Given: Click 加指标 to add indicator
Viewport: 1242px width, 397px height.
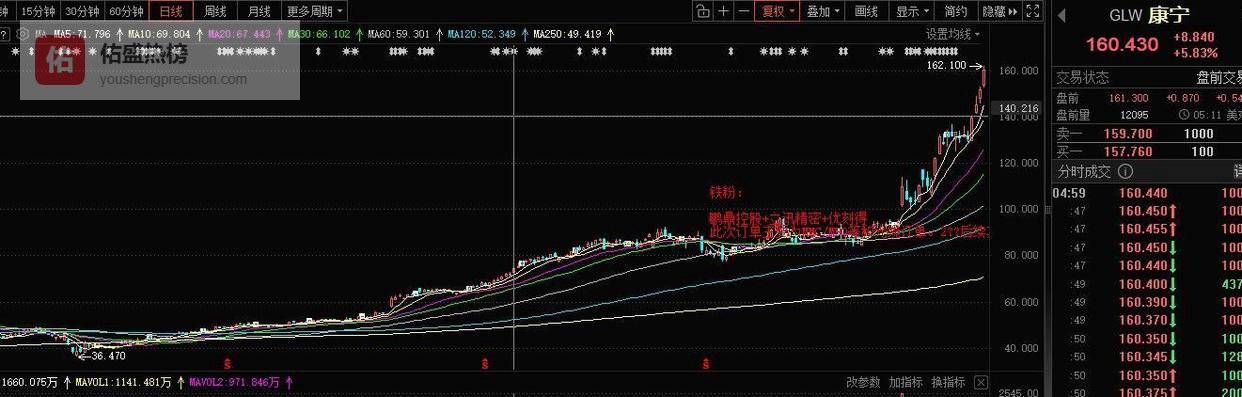Looking at the screenshot, I should [x=906, y=382].
